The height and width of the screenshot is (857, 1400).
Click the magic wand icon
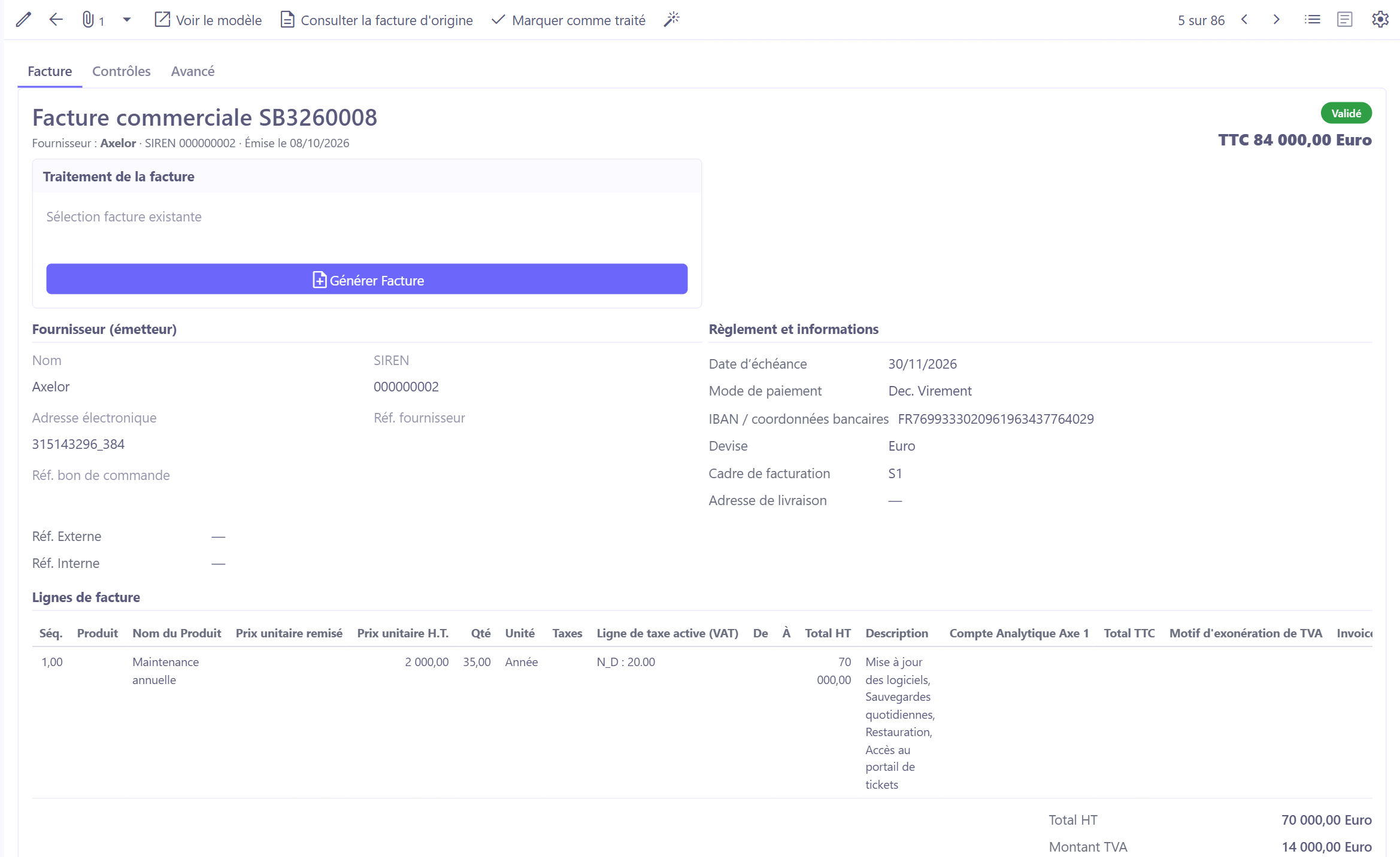click(x=672, y=20)
